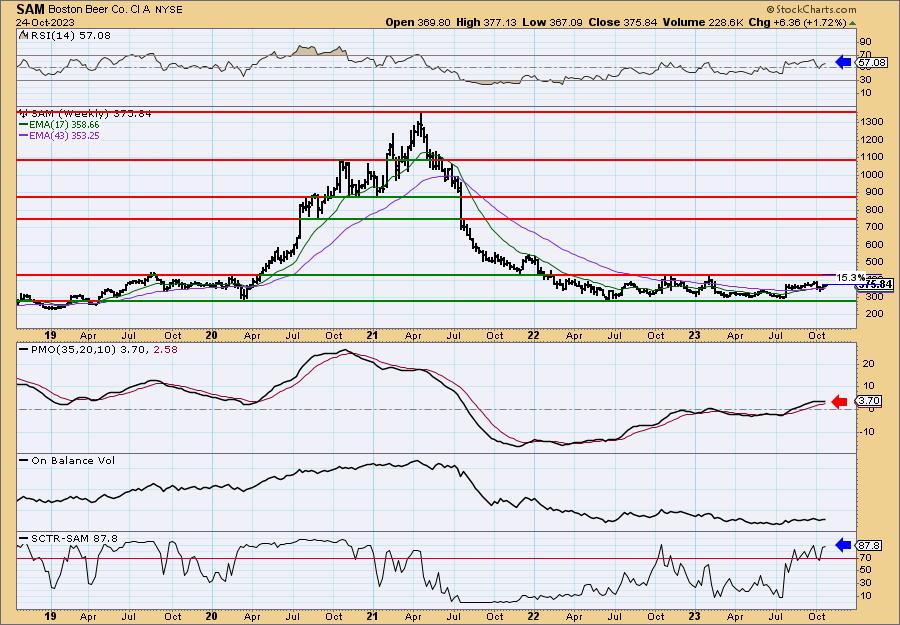Click the 375.84 price tag on right axis
900x625 pixels.
point(876,284)
